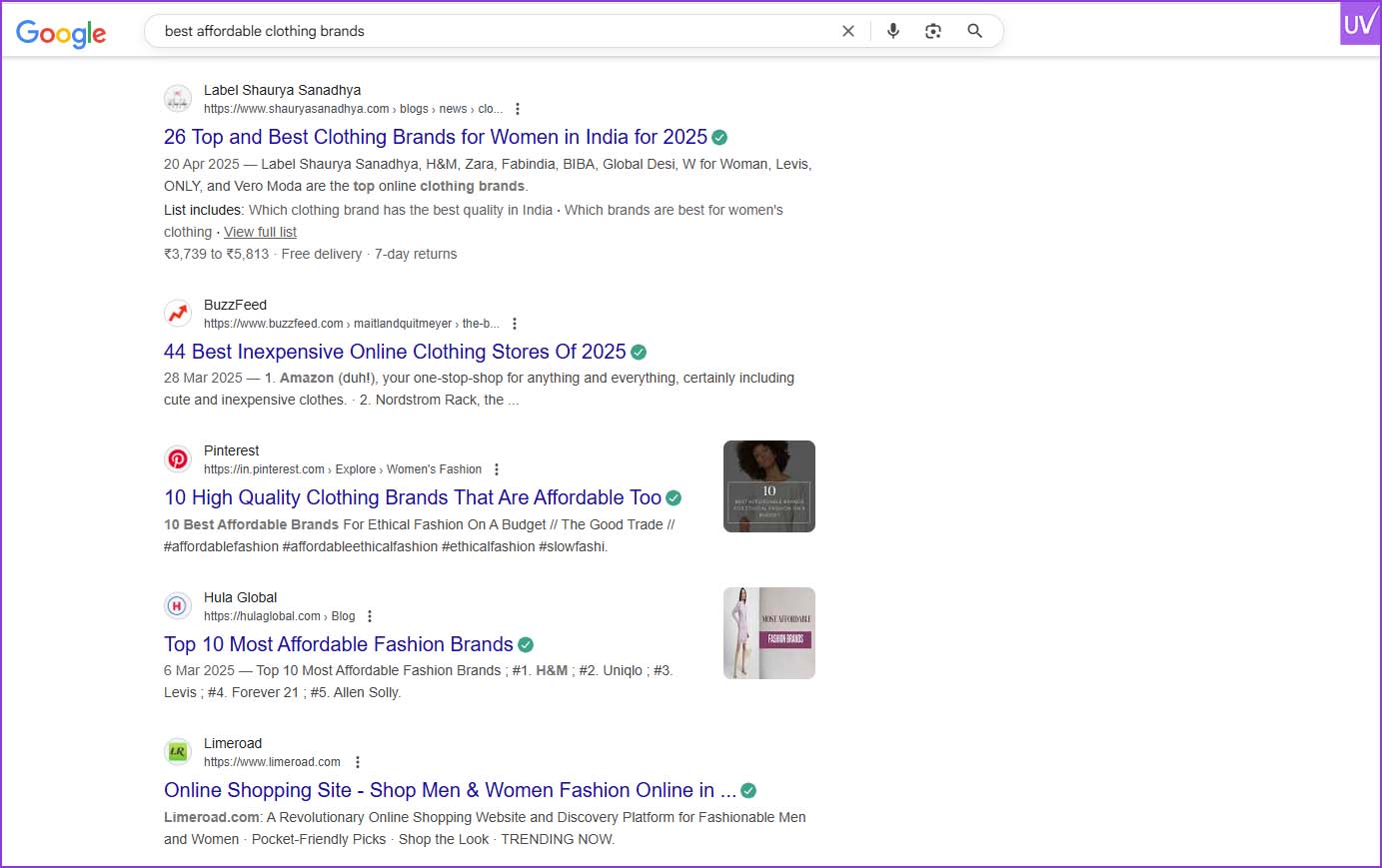Click the BuzzFeed favicon
The height and width of the screenshot is (868, 1382).
point(178,314)
